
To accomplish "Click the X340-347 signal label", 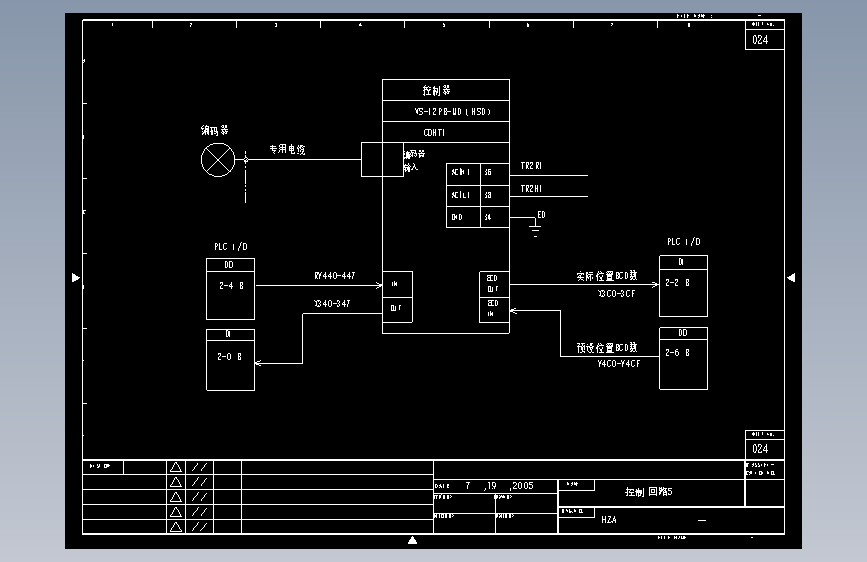I will 332,304.
